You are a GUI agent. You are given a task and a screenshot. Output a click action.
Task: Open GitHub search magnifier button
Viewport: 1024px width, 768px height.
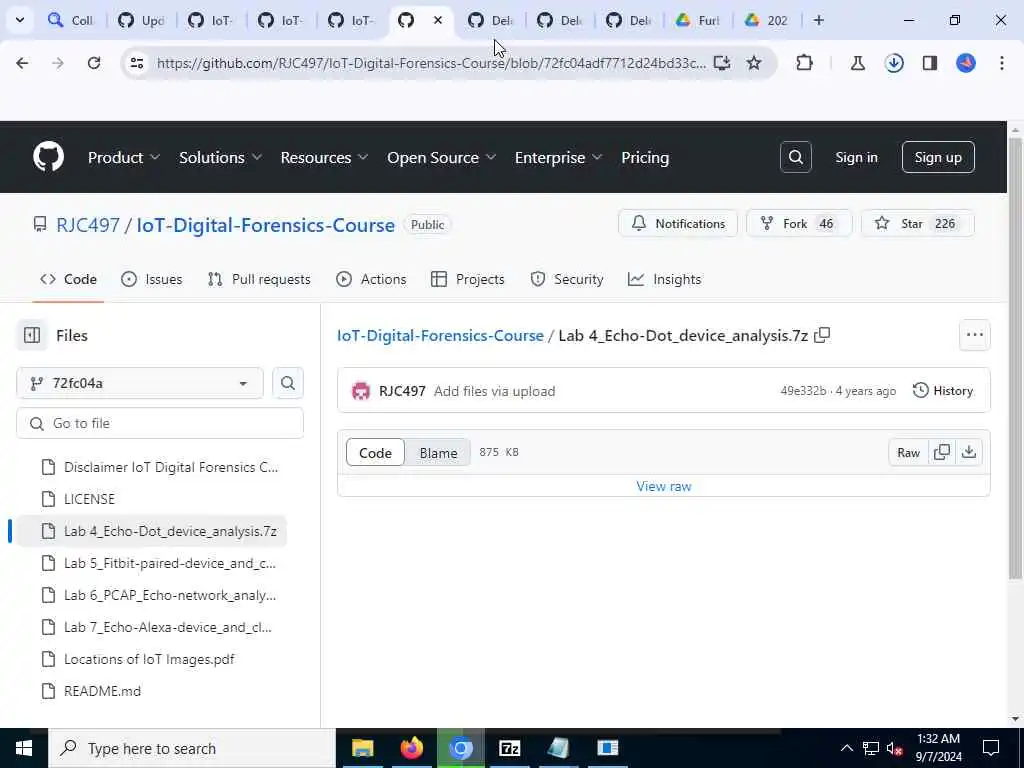coord(795,157)
